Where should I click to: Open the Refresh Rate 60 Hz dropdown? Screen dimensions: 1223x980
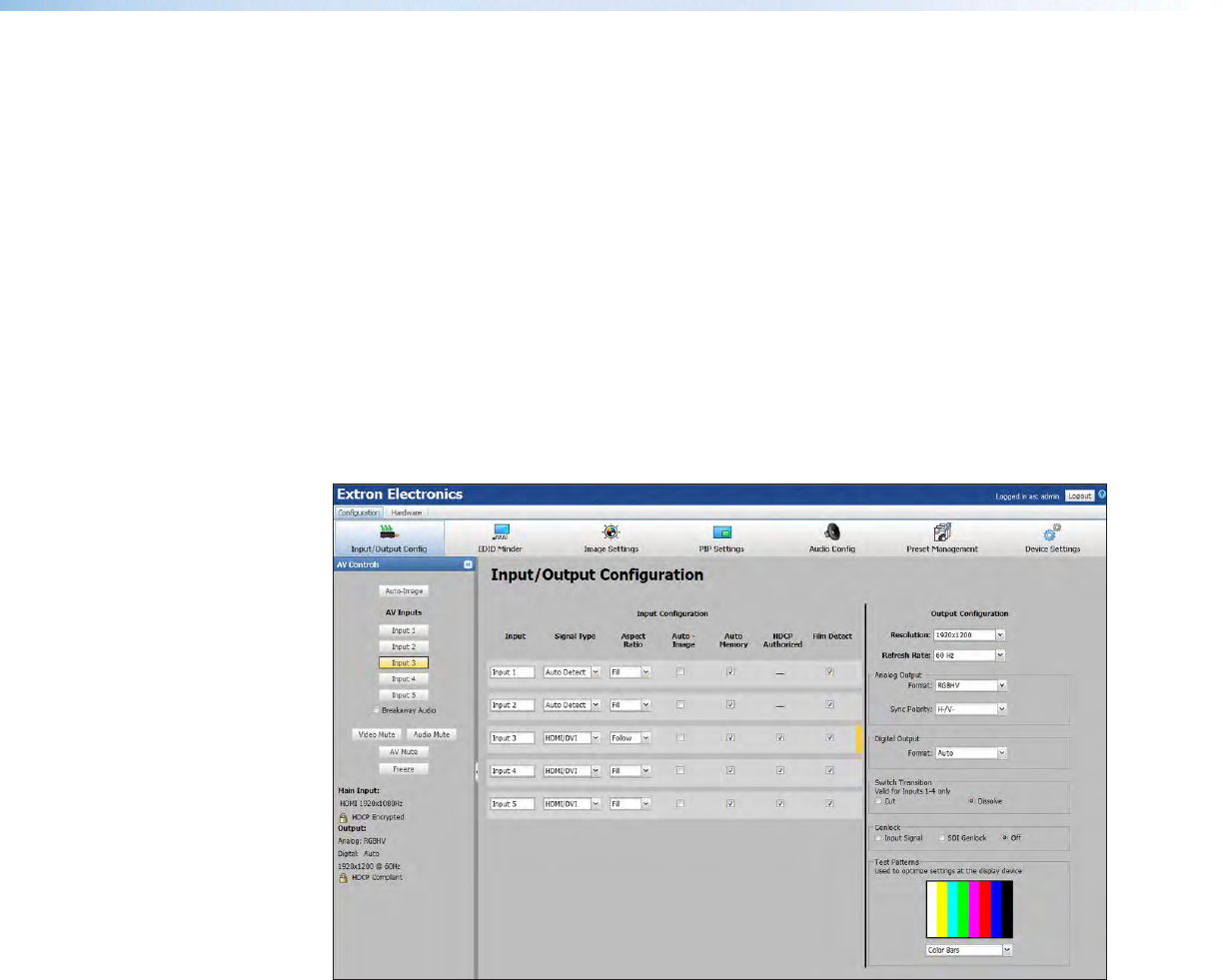[x=969, y=655]
